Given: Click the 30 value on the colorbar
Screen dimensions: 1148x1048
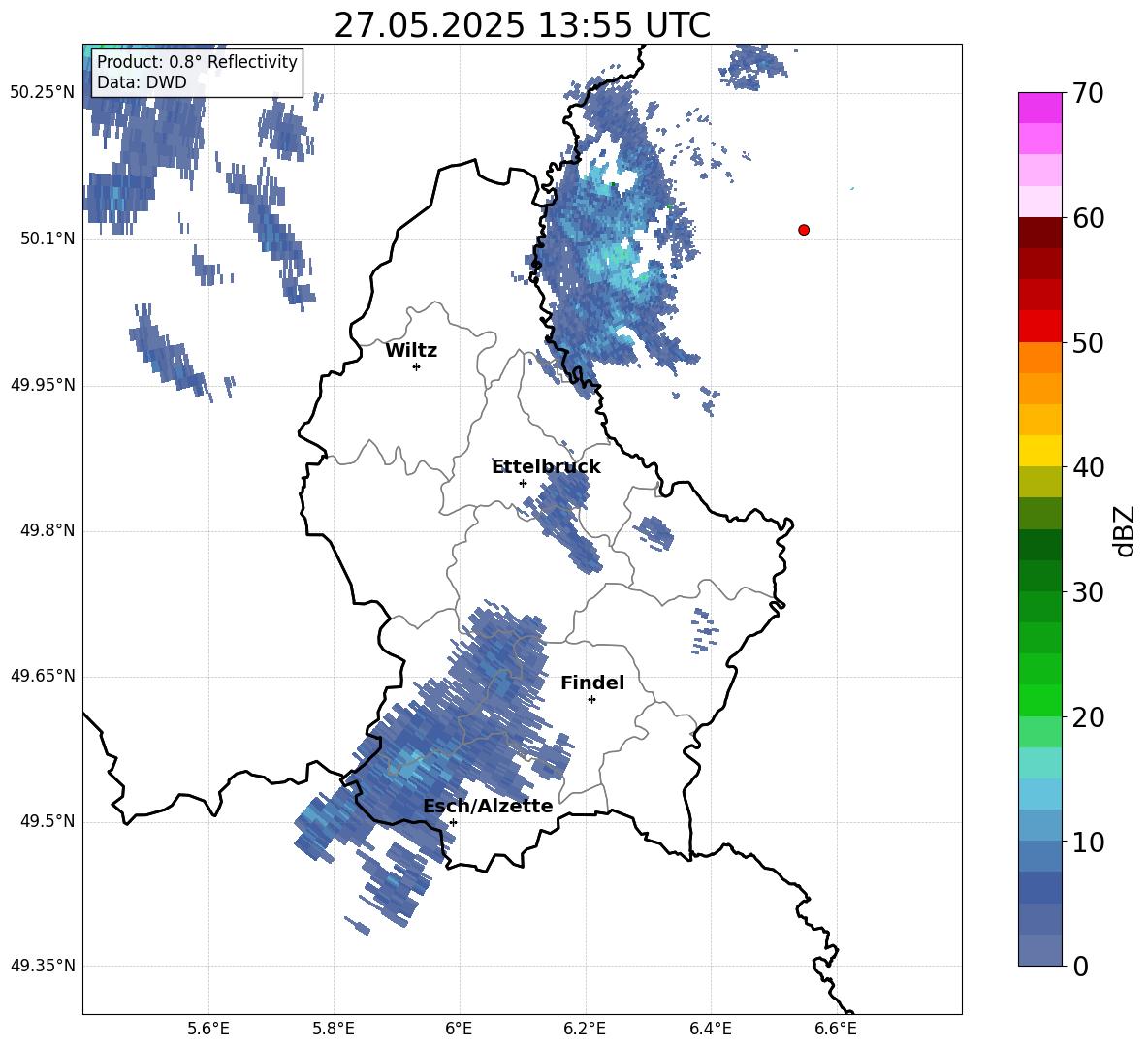Looking at the screenshot, I should [x=1088, y=592].
